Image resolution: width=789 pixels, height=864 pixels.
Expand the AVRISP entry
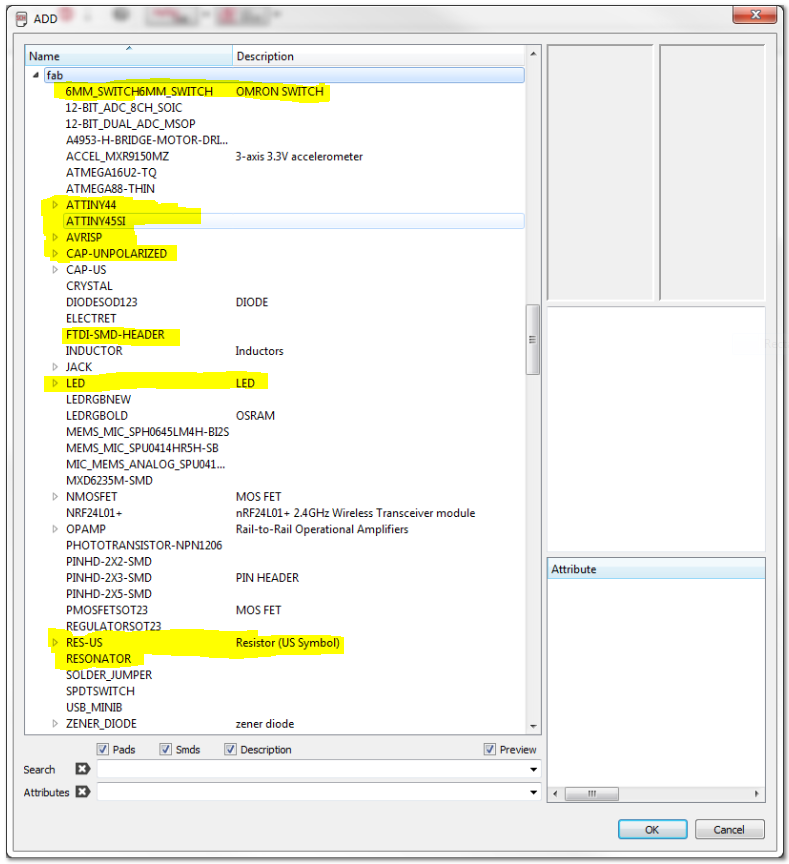(55, 237)
